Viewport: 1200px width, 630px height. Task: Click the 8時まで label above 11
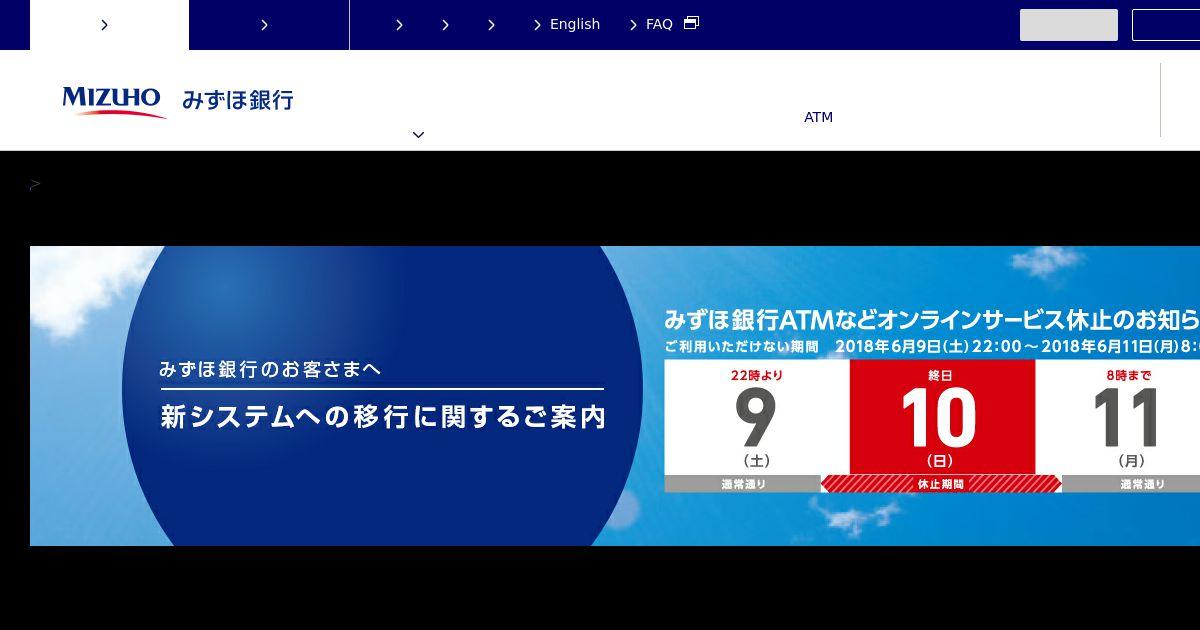tap(1131, 375)
